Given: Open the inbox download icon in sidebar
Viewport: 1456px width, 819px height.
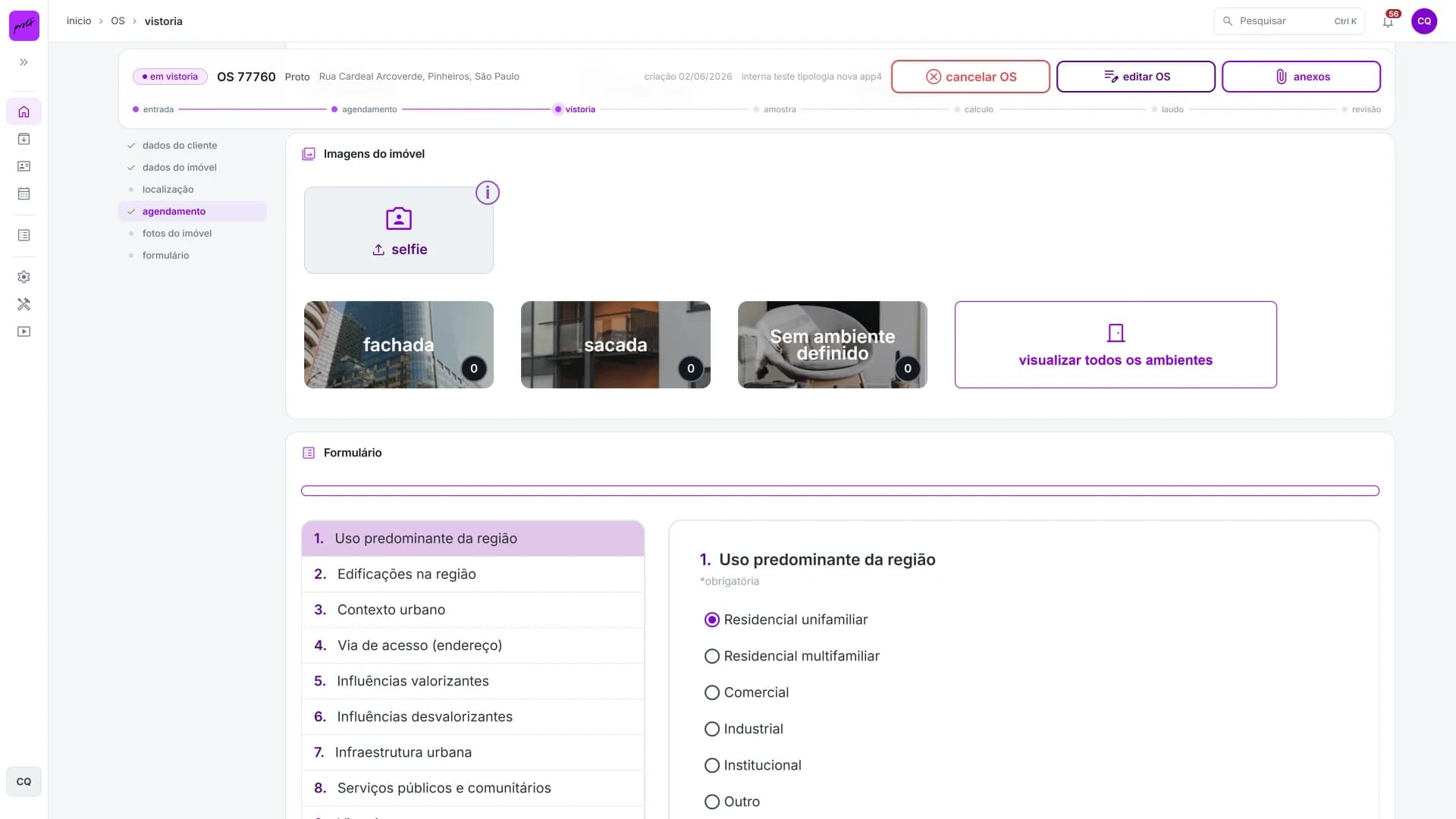Looking at the screenshot, I should [24, 139].
